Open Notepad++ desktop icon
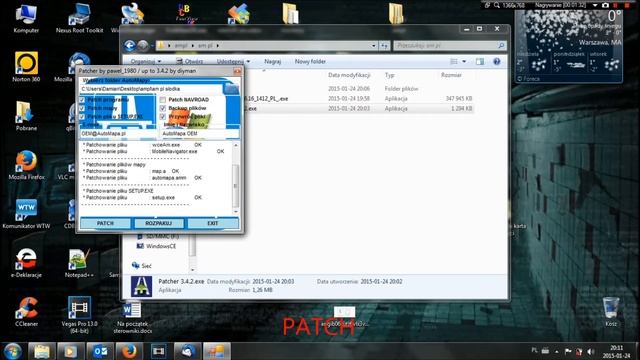The width and height of the screenshot is (640, 360). tap(79, 263)
